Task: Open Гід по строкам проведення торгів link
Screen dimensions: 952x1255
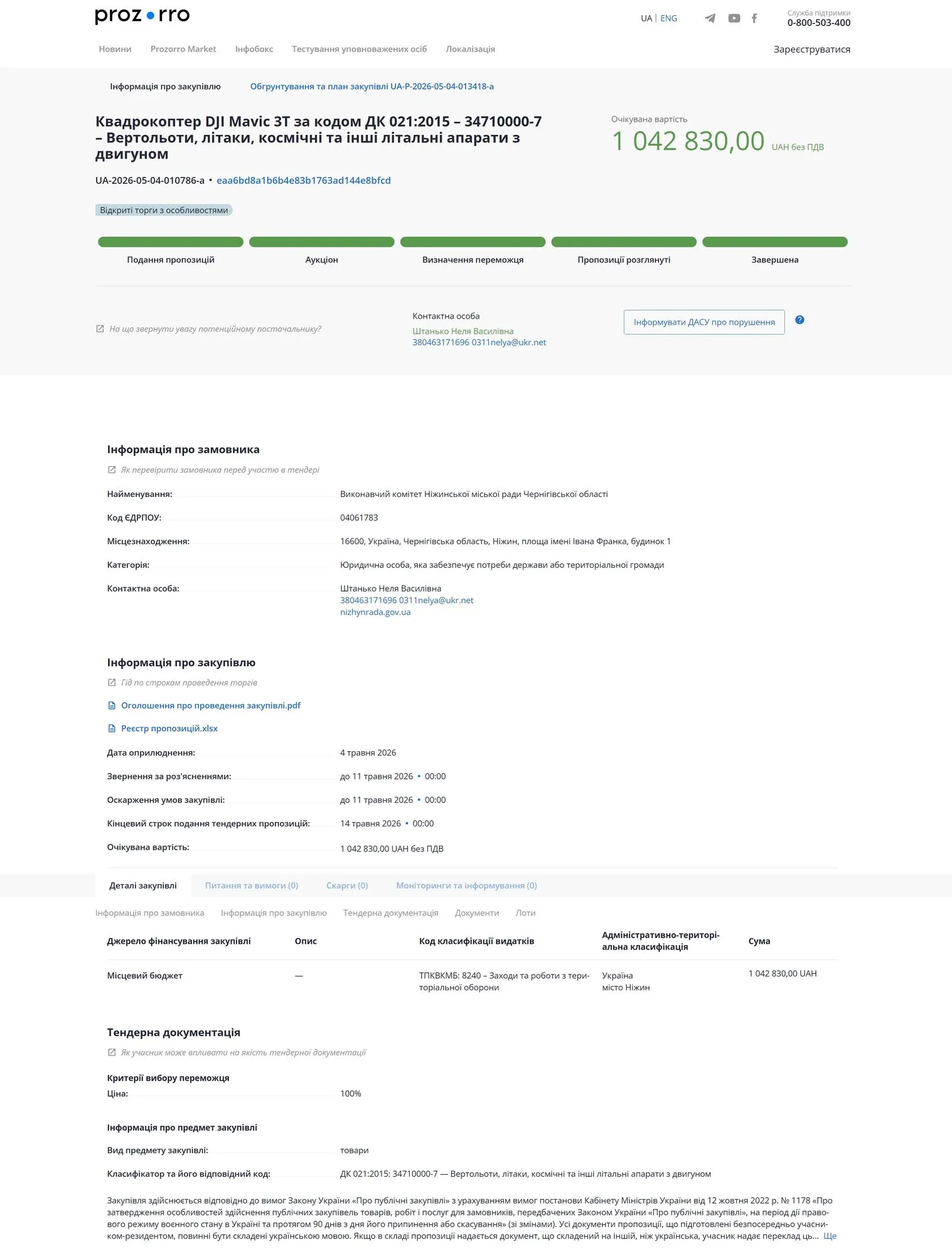Action: 189,682
